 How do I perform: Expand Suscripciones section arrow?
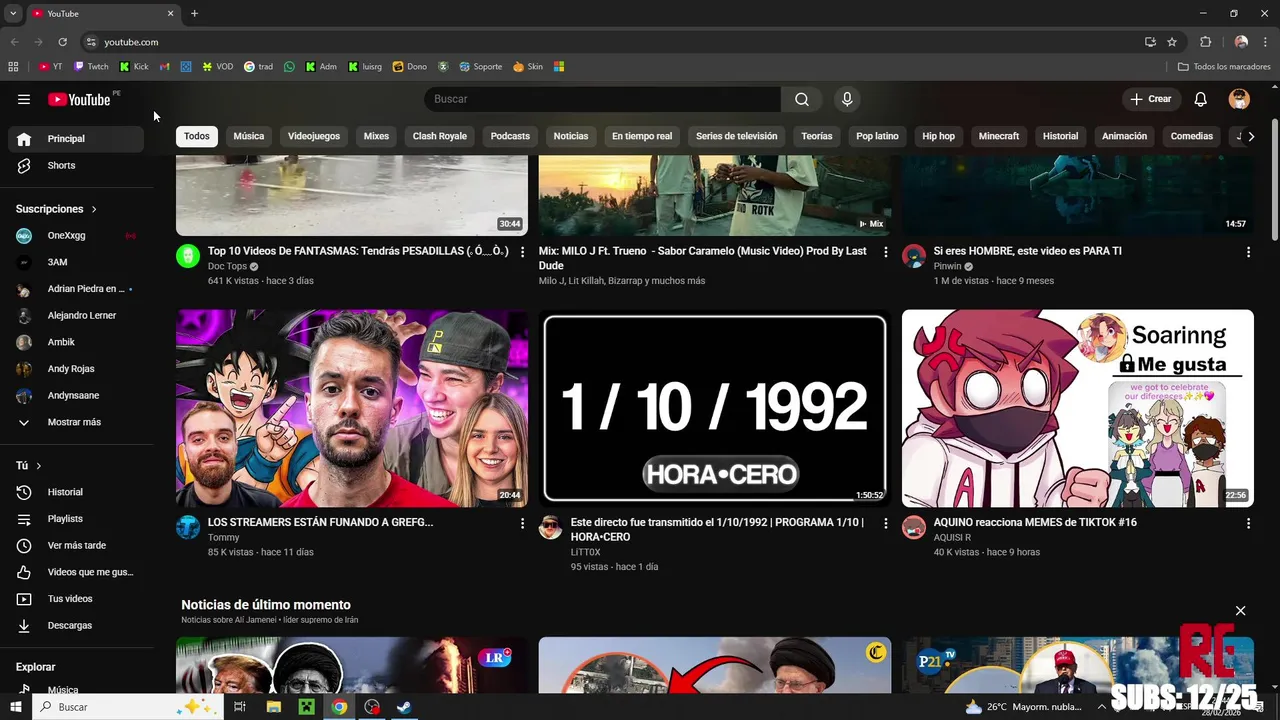click(x=94, y=209)
